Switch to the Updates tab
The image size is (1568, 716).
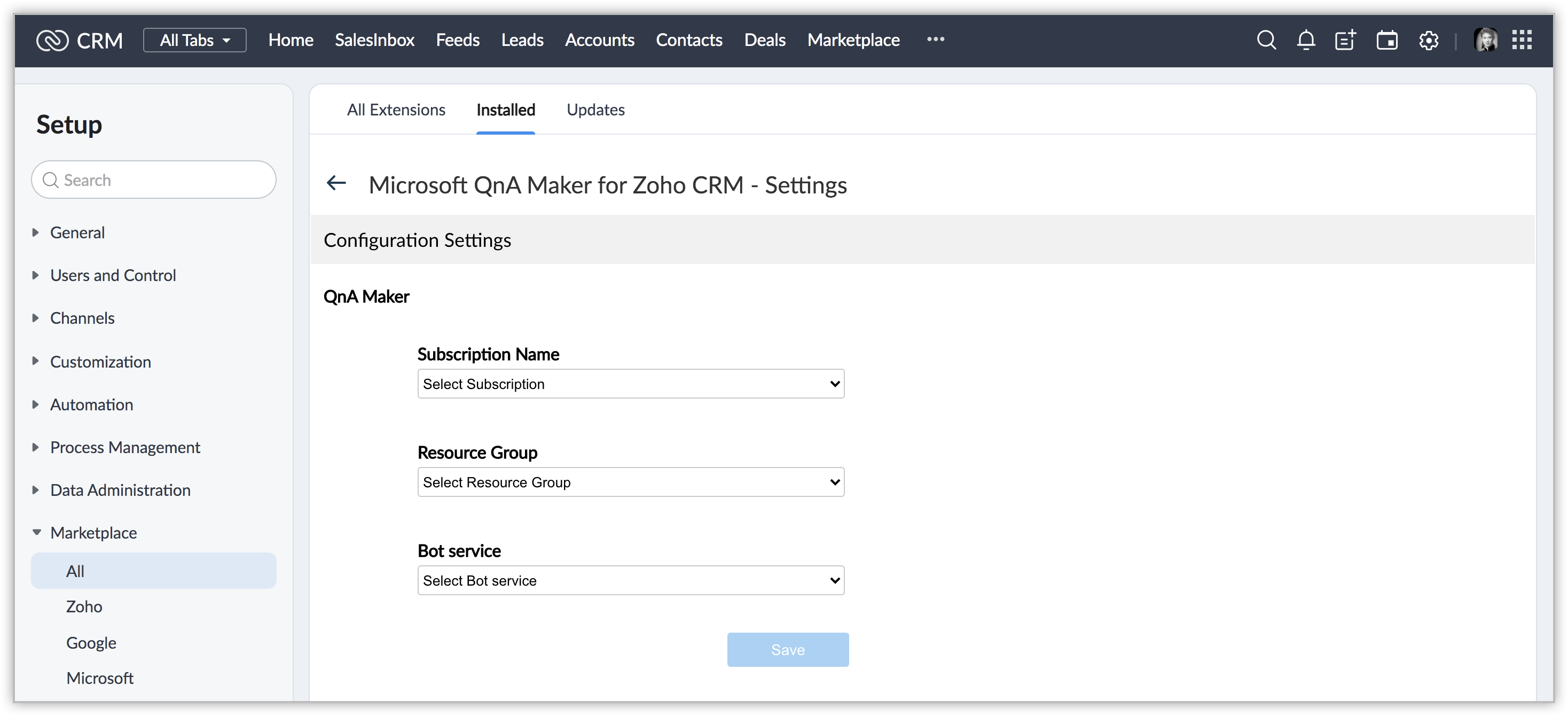click(595, 110)
